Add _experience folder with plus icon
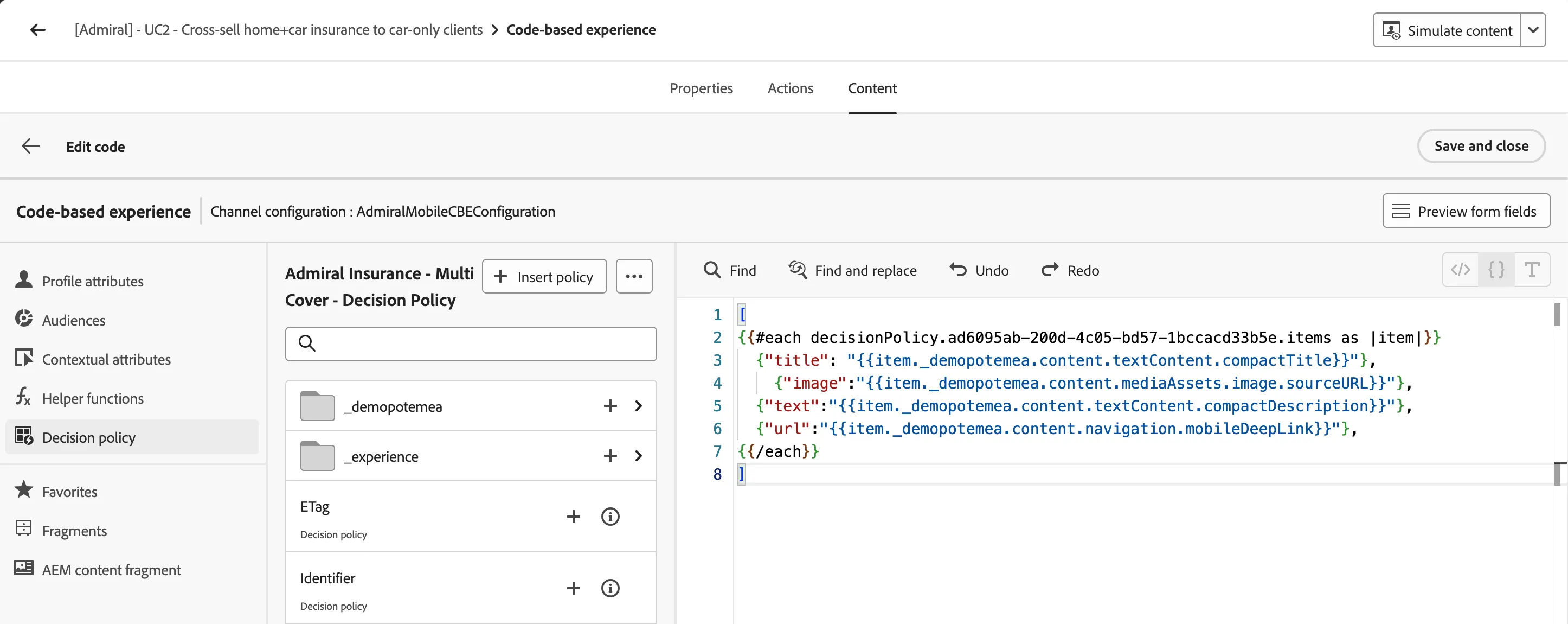The height and width of the screenshot is (624, 1568). click(610, 456)
